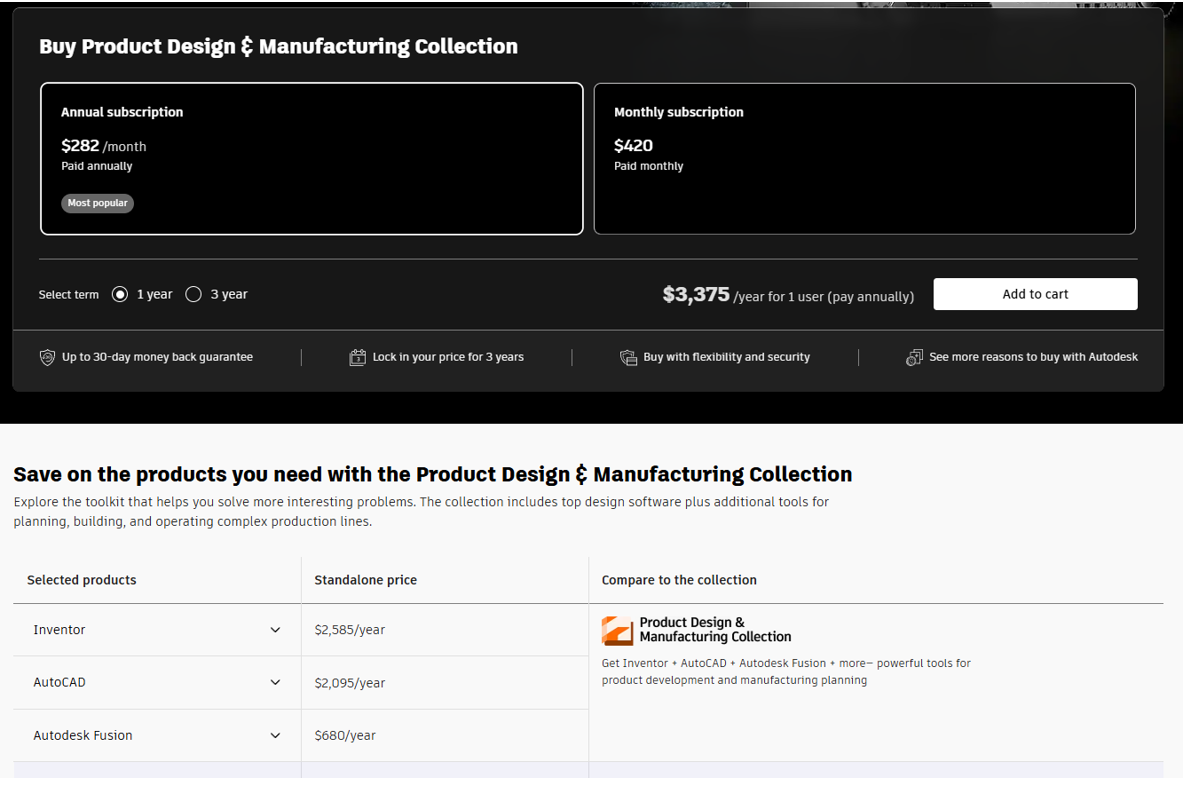Click the Most popular badge
1186x789 pixels.
click(98, 203)
